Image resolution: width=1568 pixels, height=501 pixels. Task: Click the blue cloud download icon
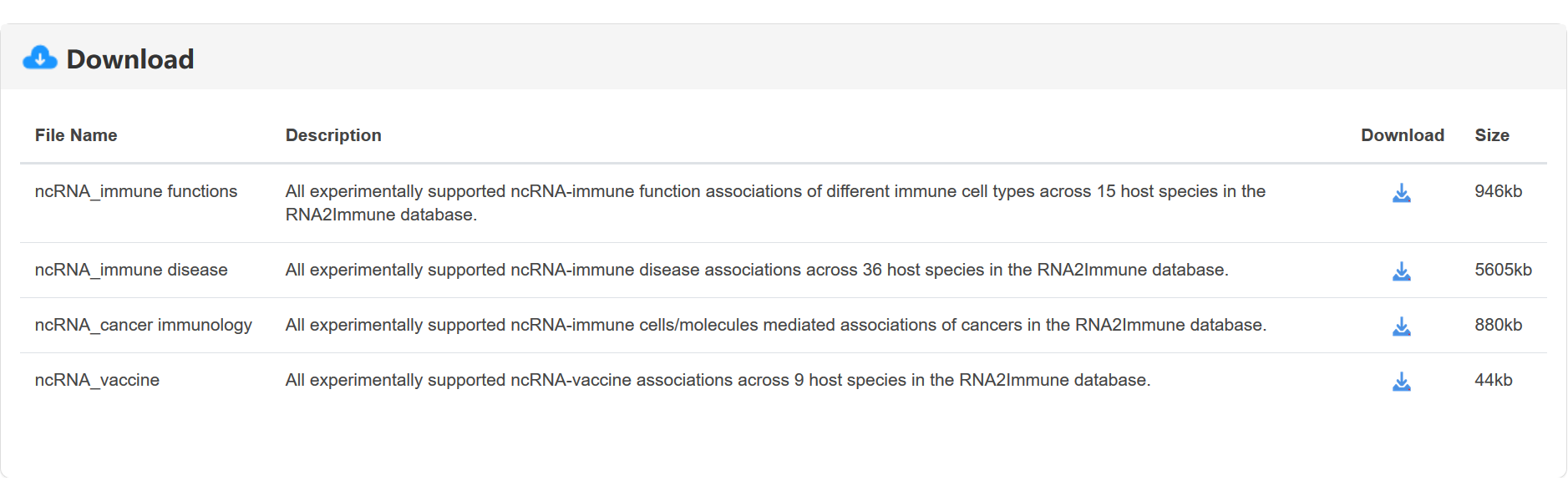pyautogui.click(x=40, y=58)
